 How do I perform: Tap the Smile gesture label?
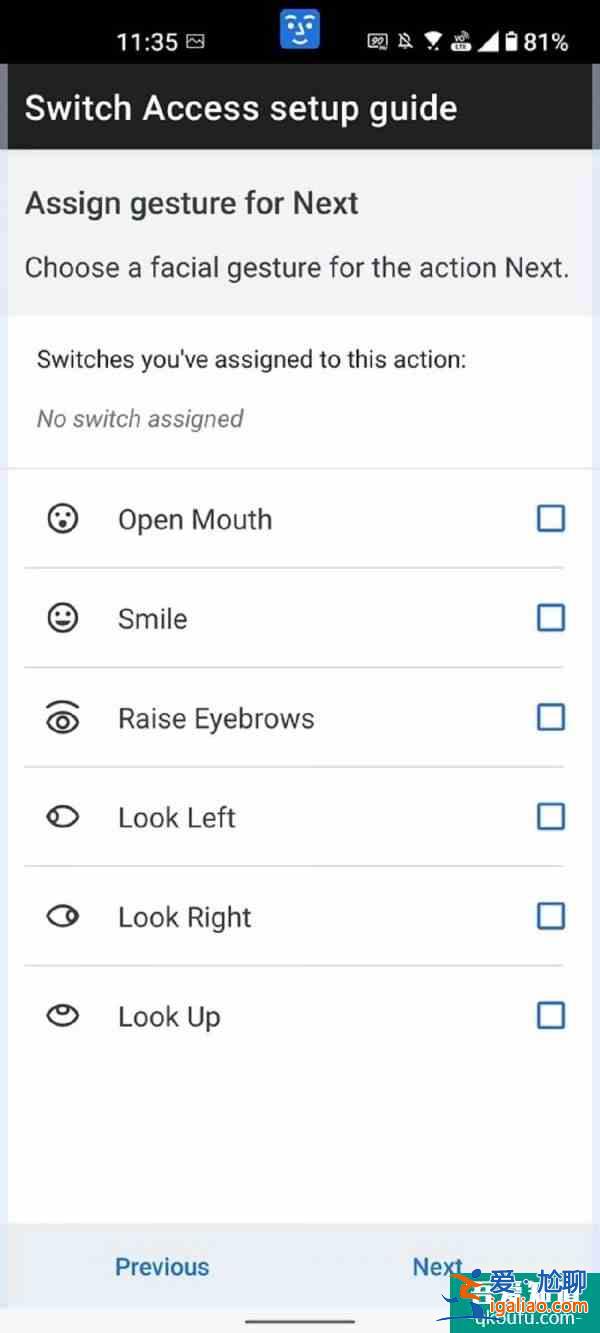pos(153,619)
